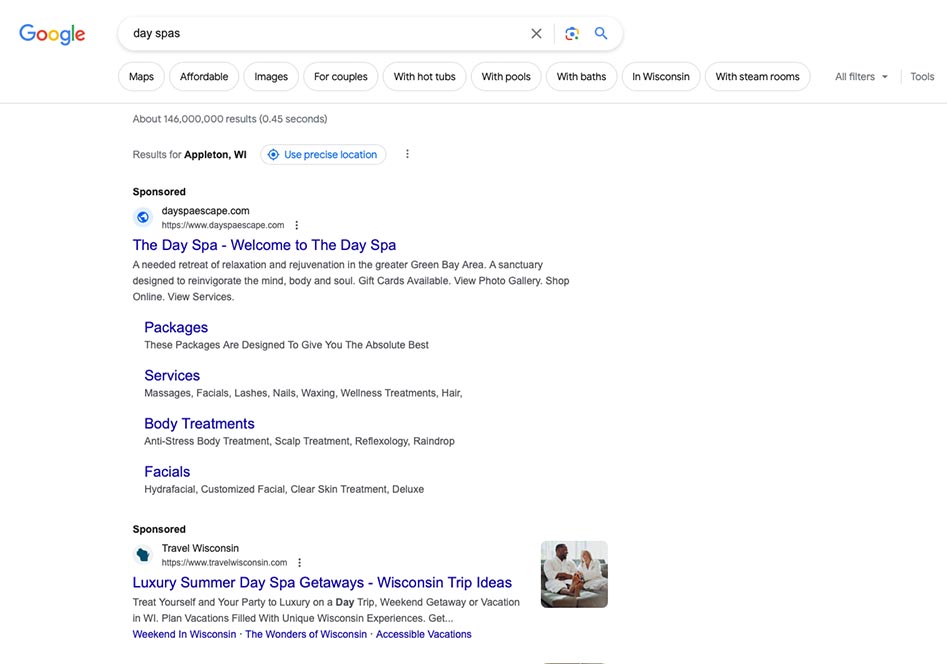The image size is (947, 664).
Task: Expand the All filters dropdown
Action: (861, 77)
